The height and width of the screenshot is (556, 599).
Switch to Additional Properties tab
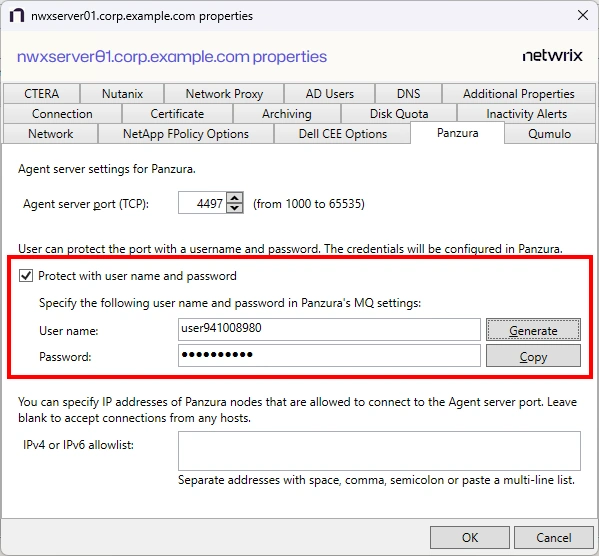pyautogui.click(x=518, y=94)
